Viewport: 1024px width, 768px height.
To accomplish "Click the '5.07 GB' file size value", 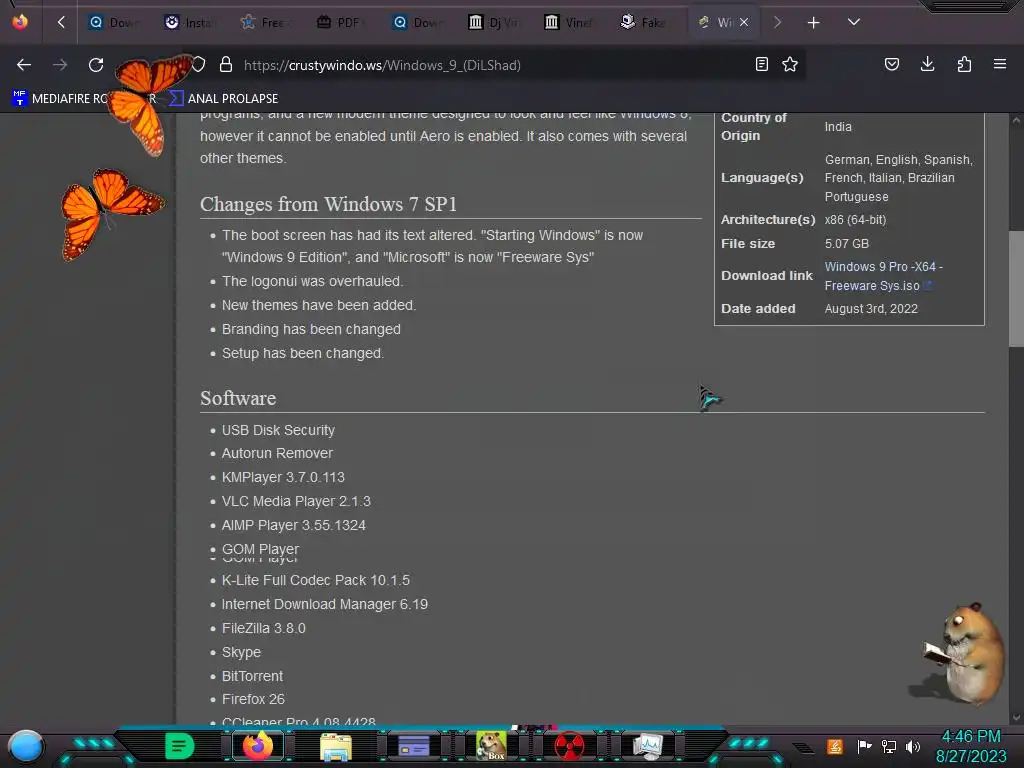I will [846, 244].
